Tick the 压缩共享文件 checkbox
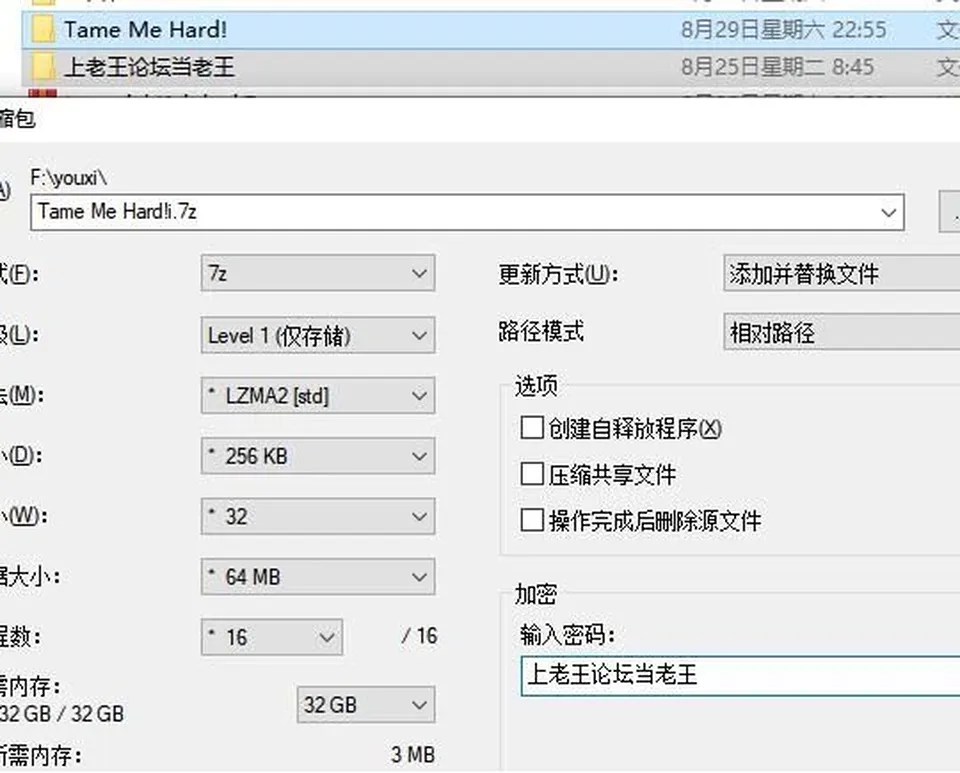Viewport: 960px width, 773px height. coord(531,474)
